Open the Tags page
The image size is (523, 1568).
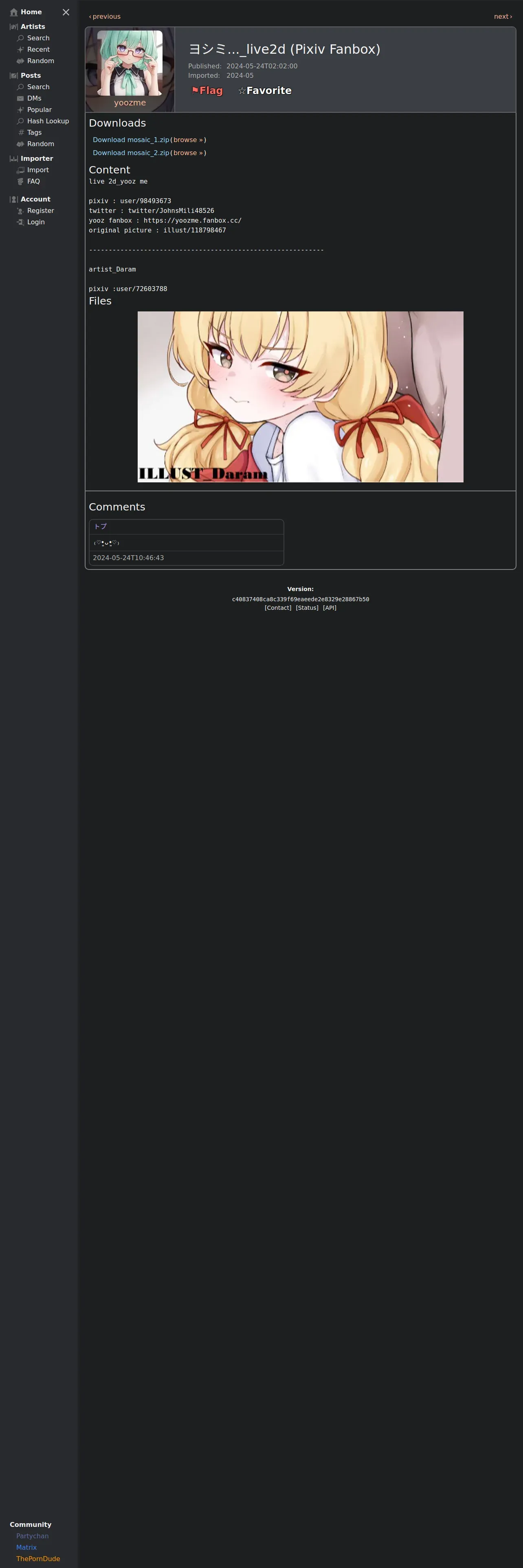tap(35, 133)
